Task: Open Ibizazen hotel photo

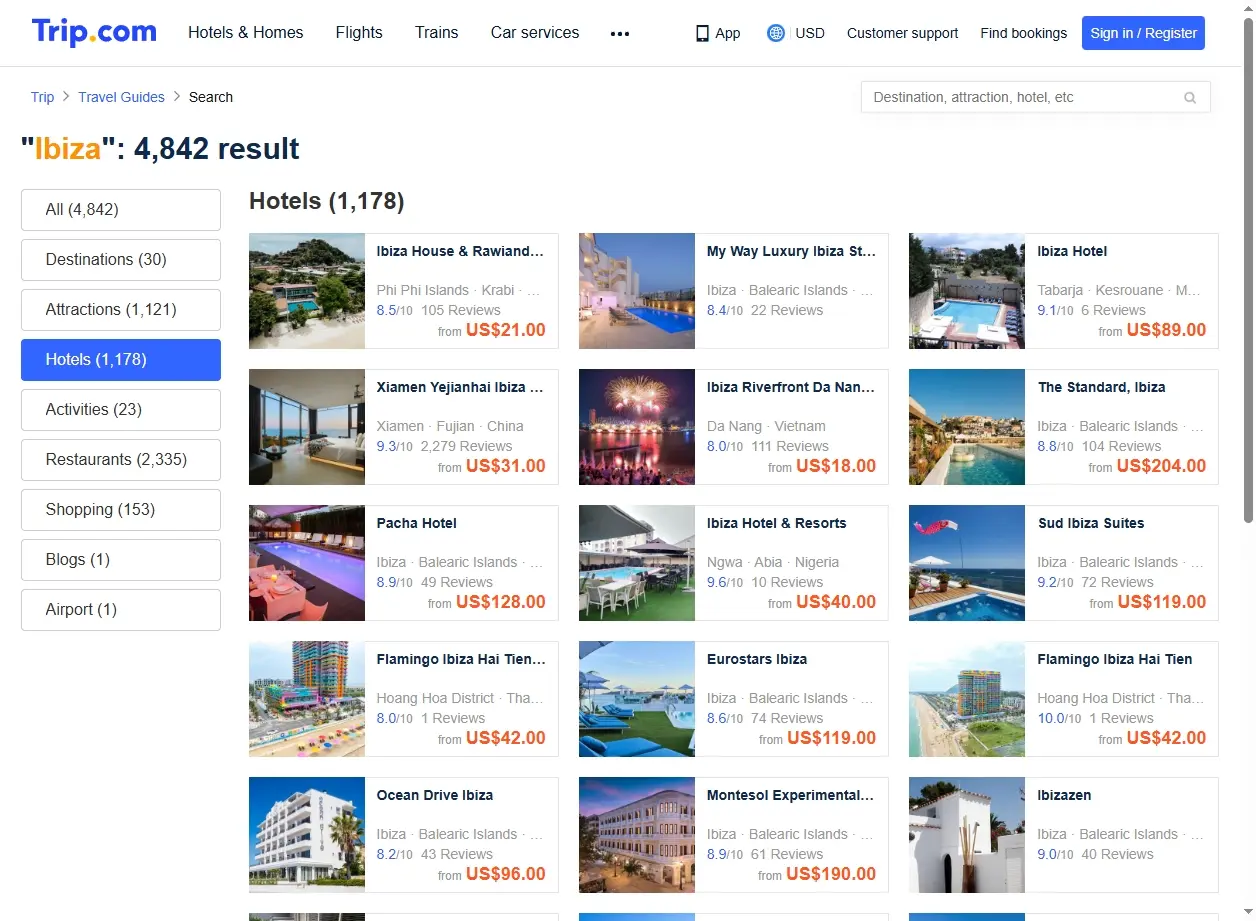Action: click(x=967, y=835)
